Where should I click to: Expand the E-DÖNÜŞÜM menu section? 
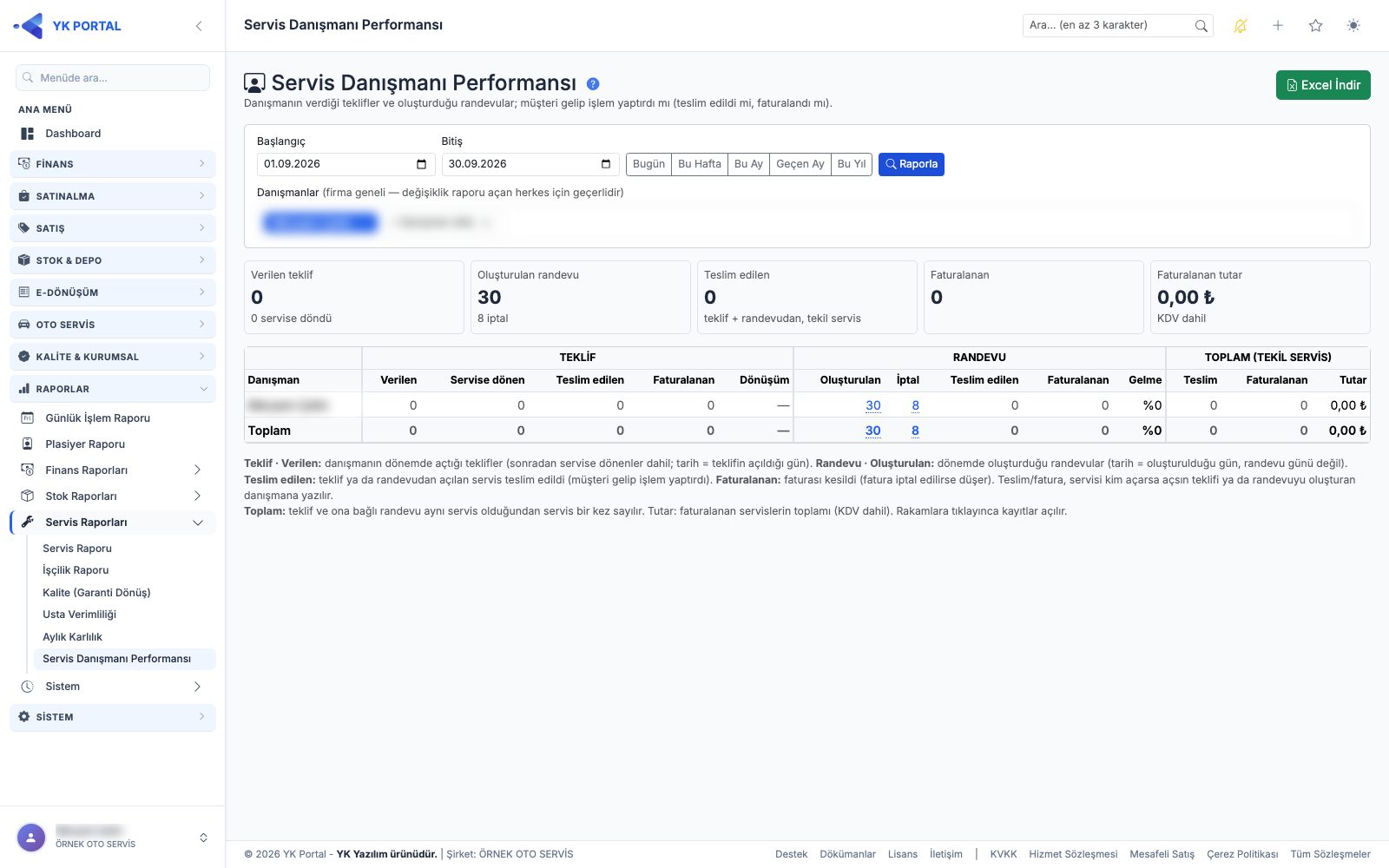coord(113,293)
